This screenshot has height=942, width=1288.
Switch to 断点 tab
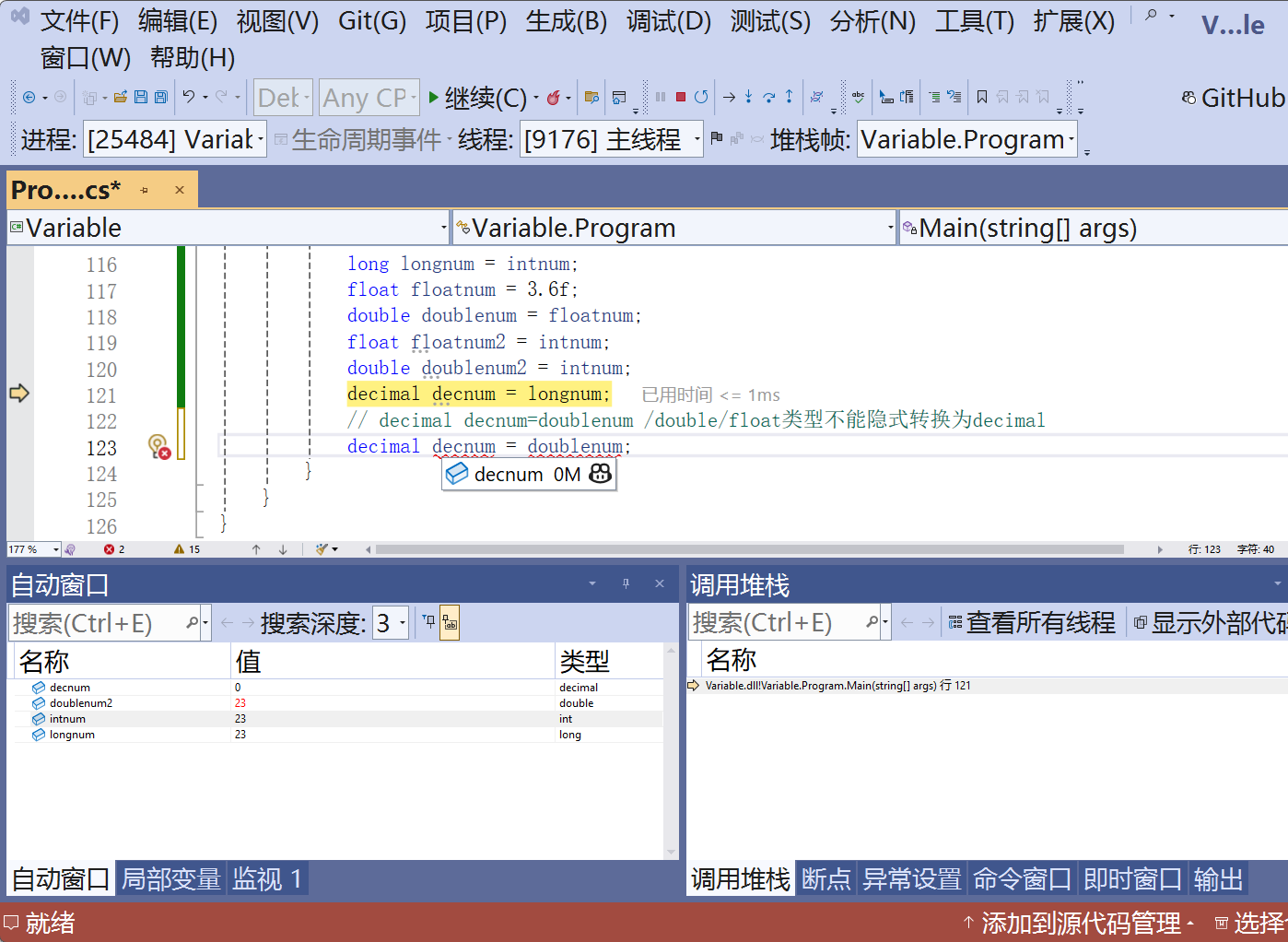tap(826, 879)
